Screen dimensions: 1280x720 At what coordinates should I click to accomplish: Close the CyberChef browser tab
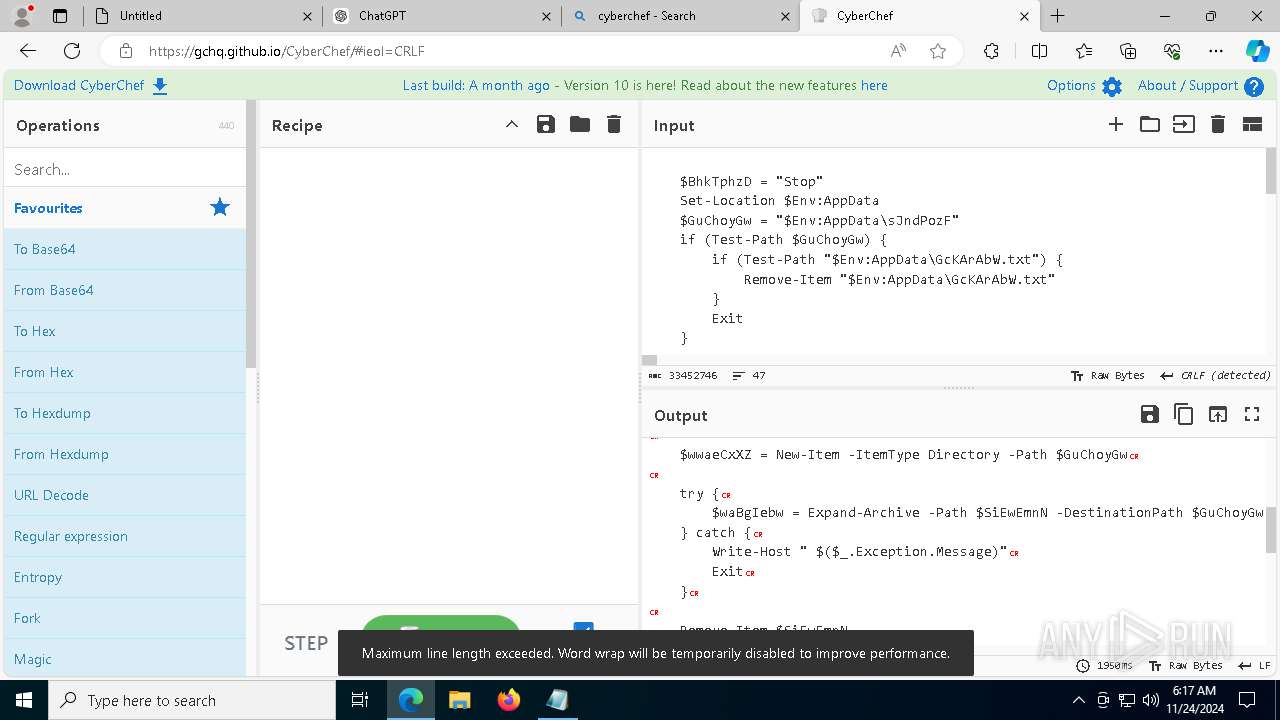[x=1024, y=16]
